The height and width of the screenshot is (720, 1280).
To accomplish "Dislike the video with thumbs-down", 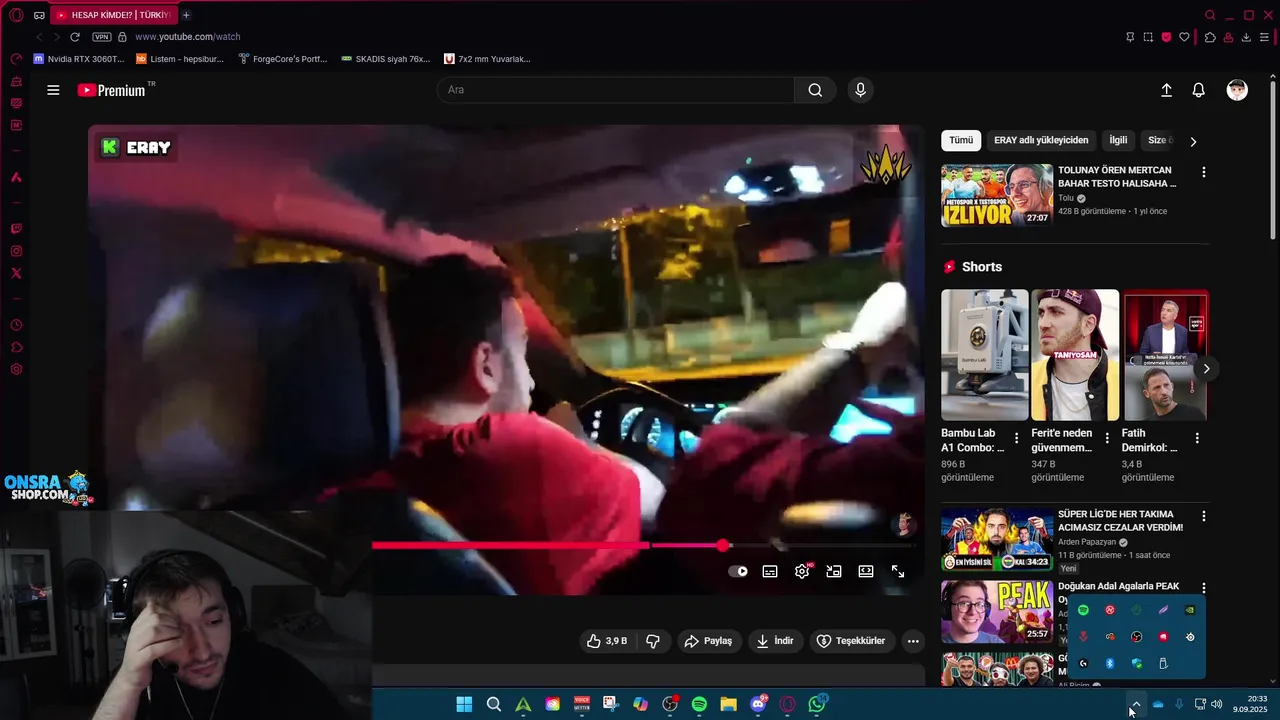I will pyautogui.click(x=653, y=641).
